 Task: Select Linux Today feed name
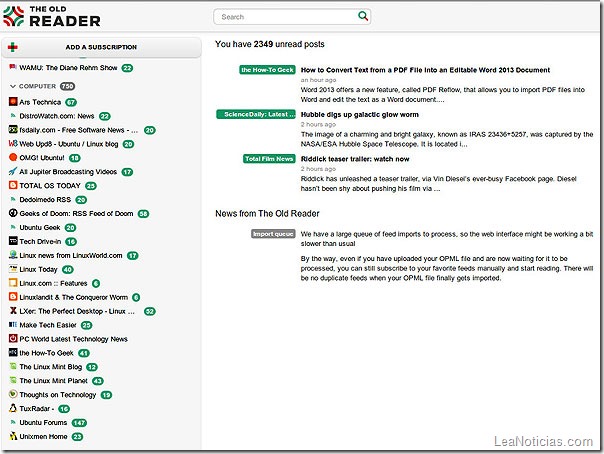coord(38,269)
